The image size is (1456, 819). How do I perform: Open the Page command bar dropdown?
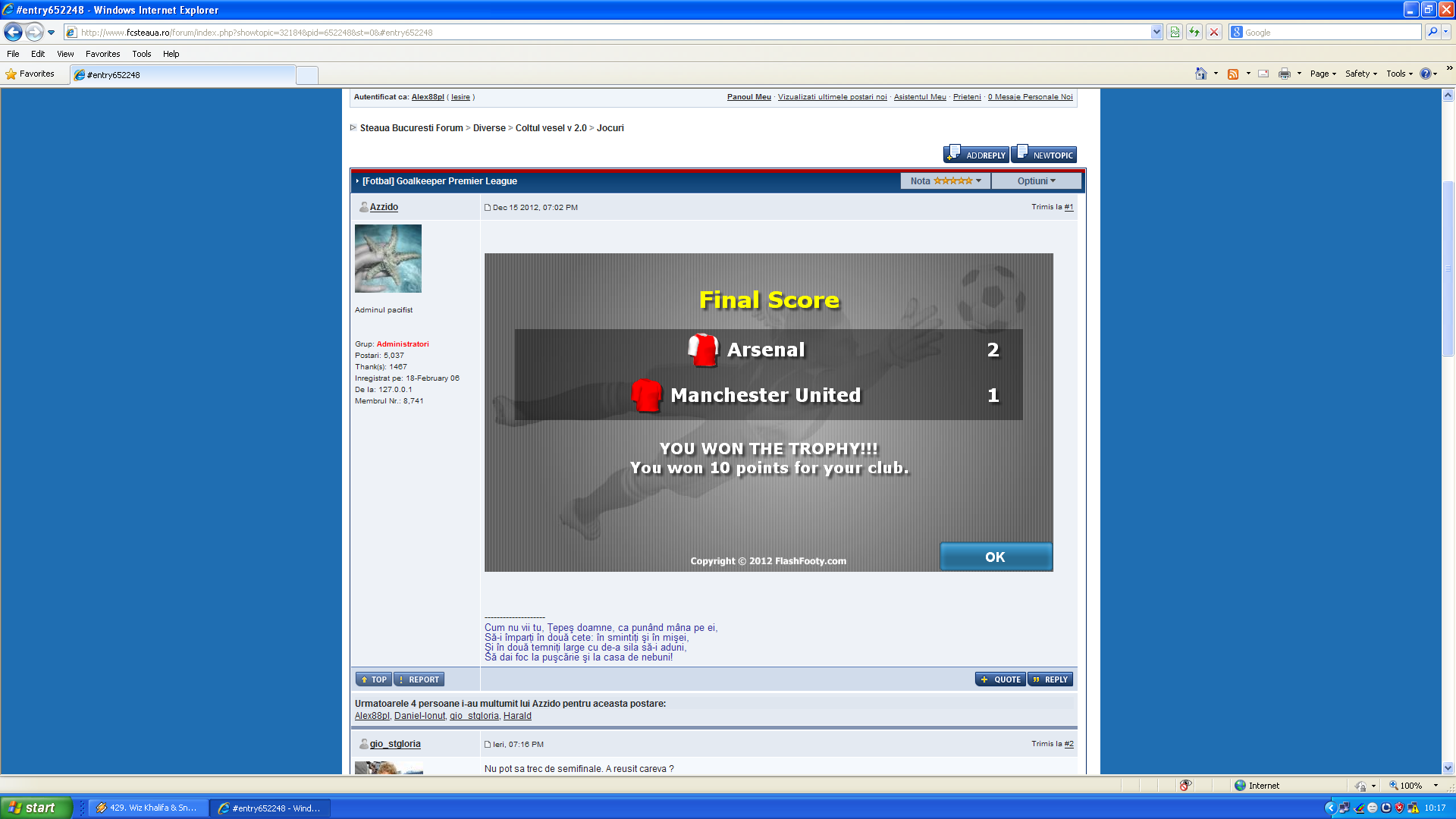[1323, 74]
